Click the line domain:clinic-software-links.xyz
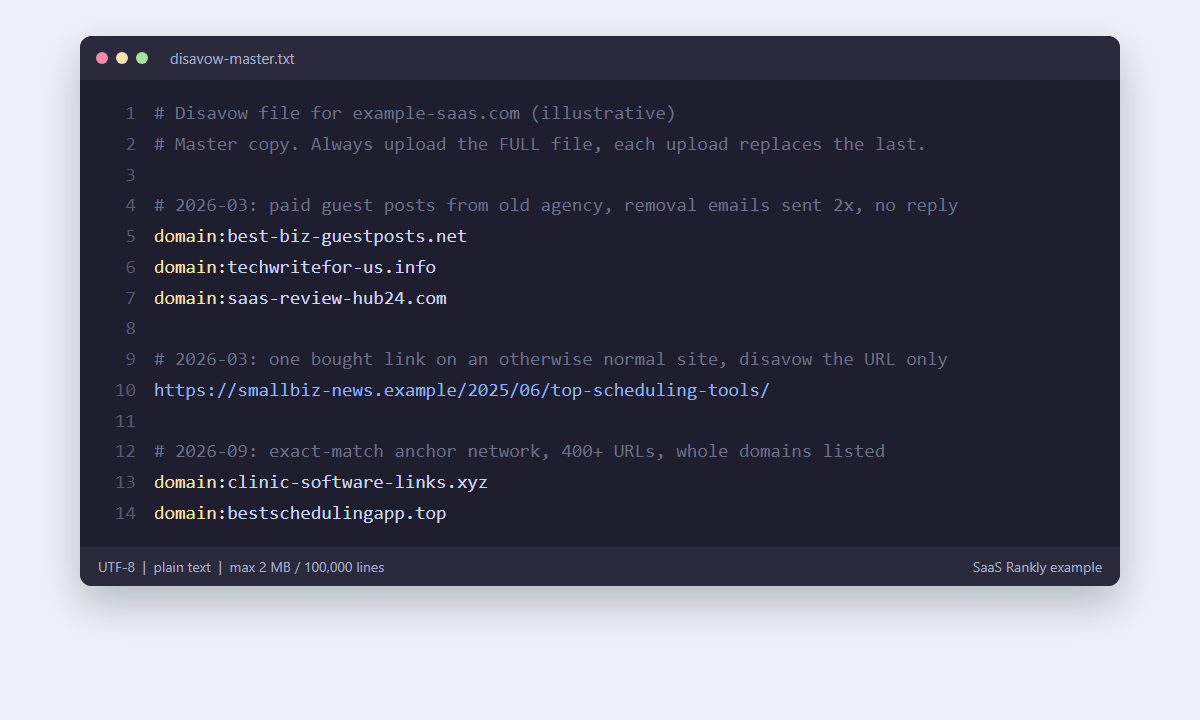The width and height of the screenshot is (1200, 720). (x=321, y=482)
